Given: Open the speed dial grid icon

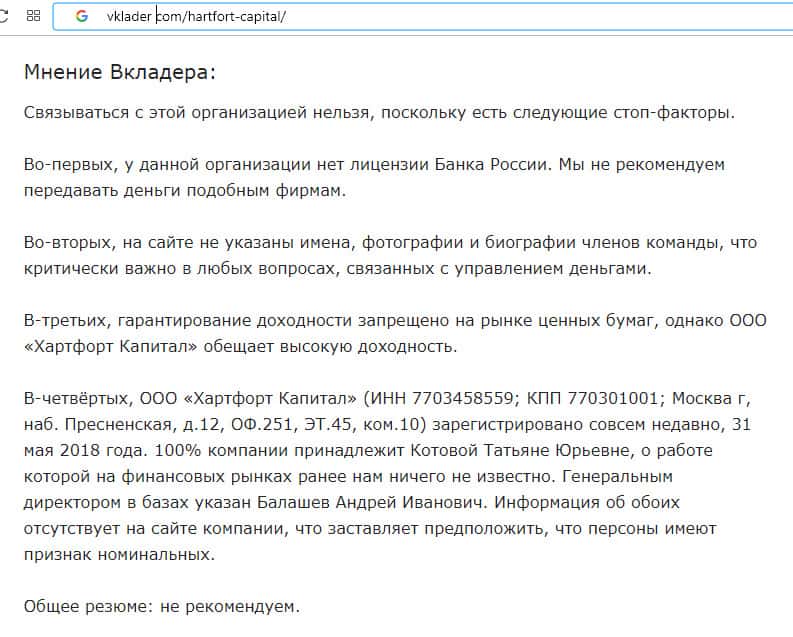Looking at the screenshot, I should click(33, 16).
